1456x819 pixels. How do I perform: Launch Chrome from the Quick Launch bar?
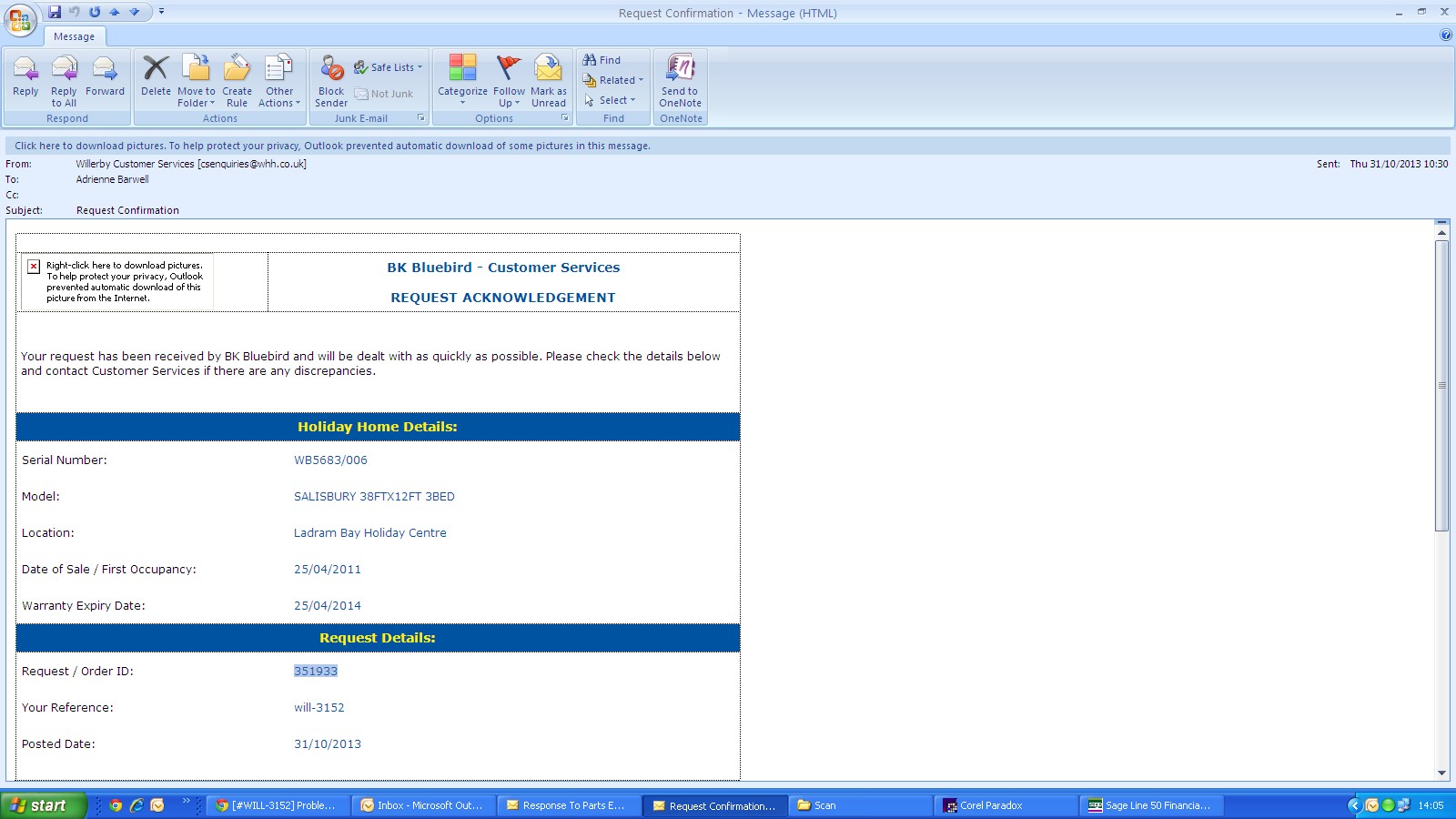coord(116,805)
